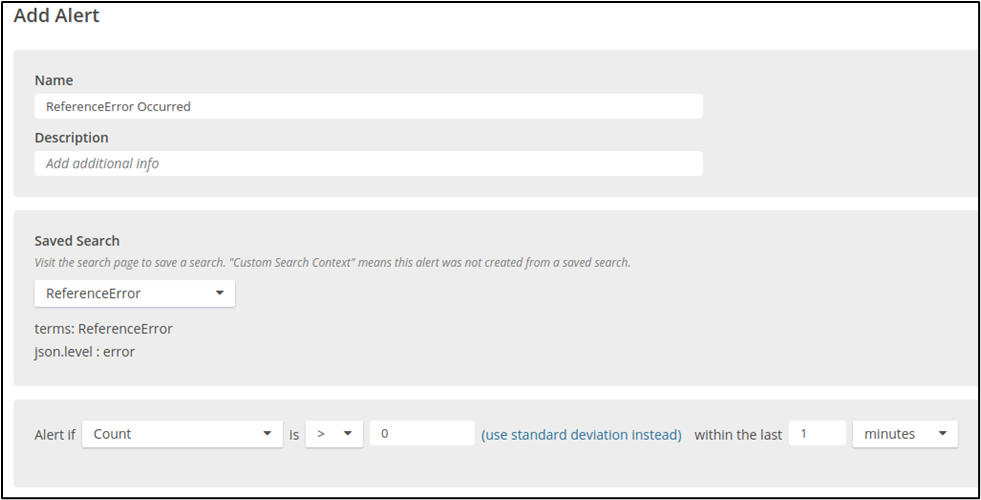Screen dimensions: 981x500
Task: Click the "json.level : error" text
Action: point(85,351)
